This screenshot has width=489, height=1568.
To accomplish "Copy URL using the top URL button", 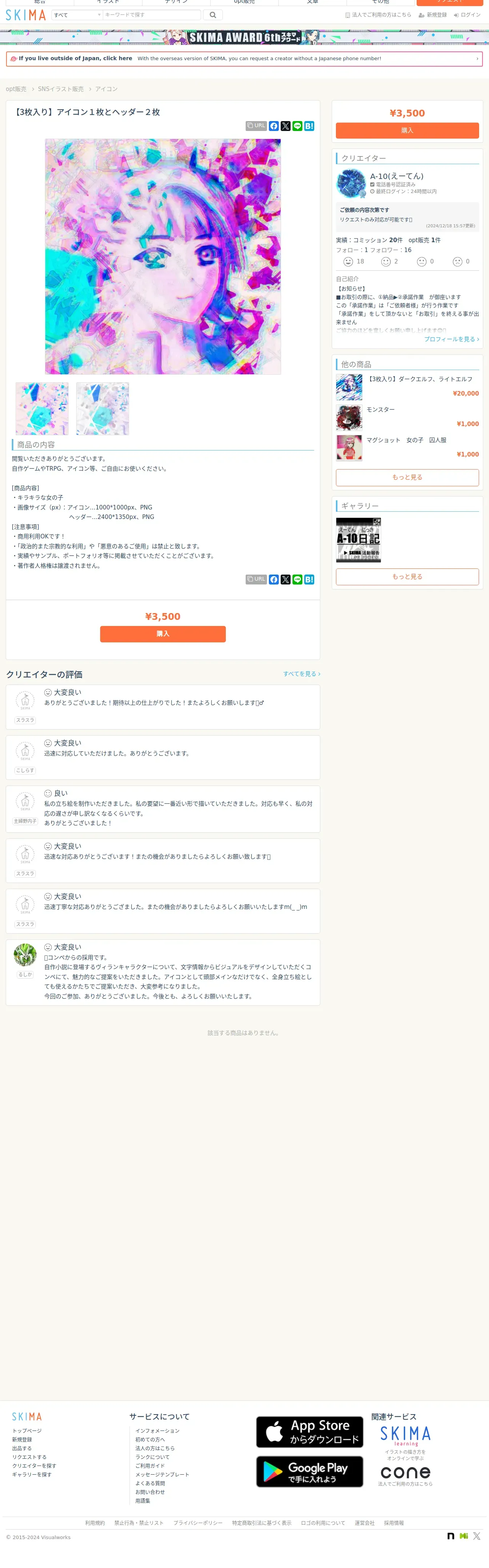I will 256,126.
